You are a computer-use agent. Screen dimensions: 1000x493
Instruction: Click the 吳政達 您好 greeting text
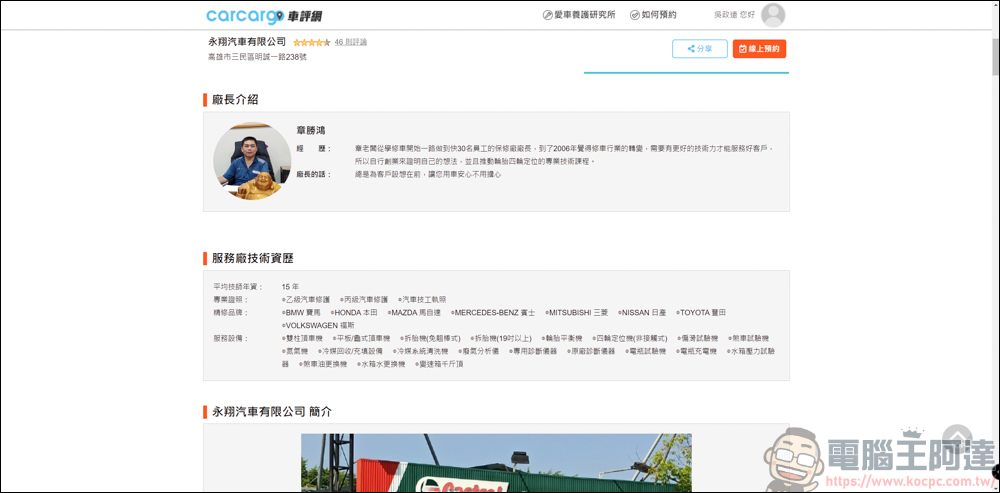[x=734, y=15]
